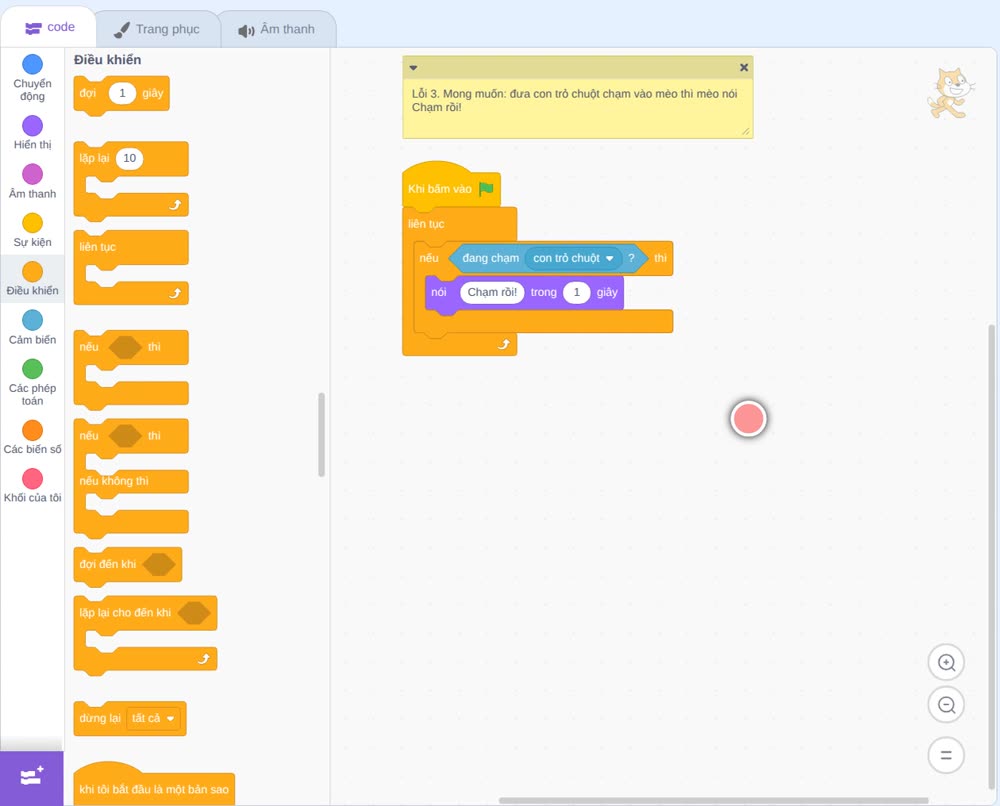Click the 10 value in lặp lại block
This screenshot has width=1000, height=806.
click(x=129, y=158)
